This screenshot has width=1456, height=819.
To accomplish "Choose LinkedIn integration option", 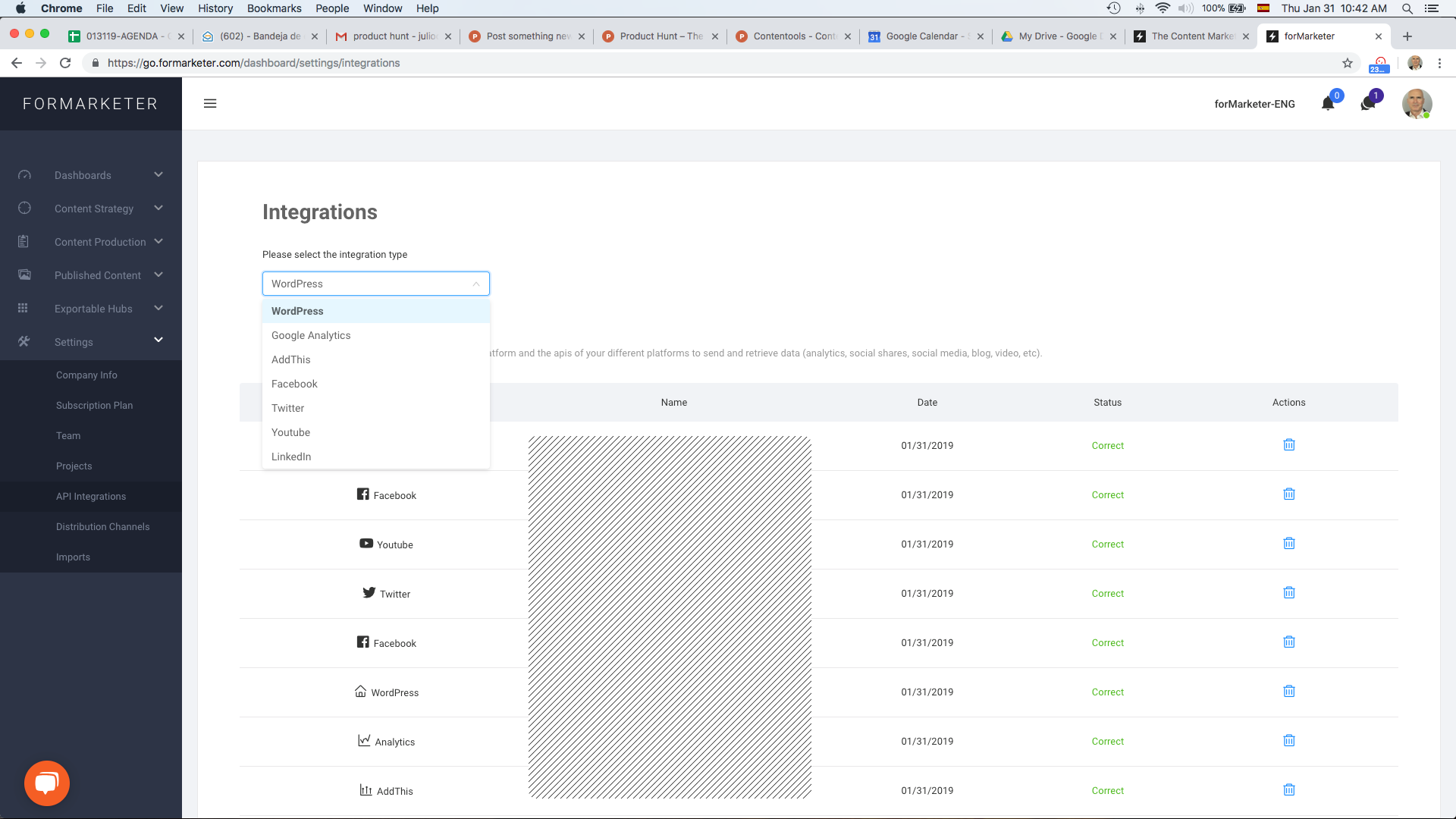I will (291, 457).
